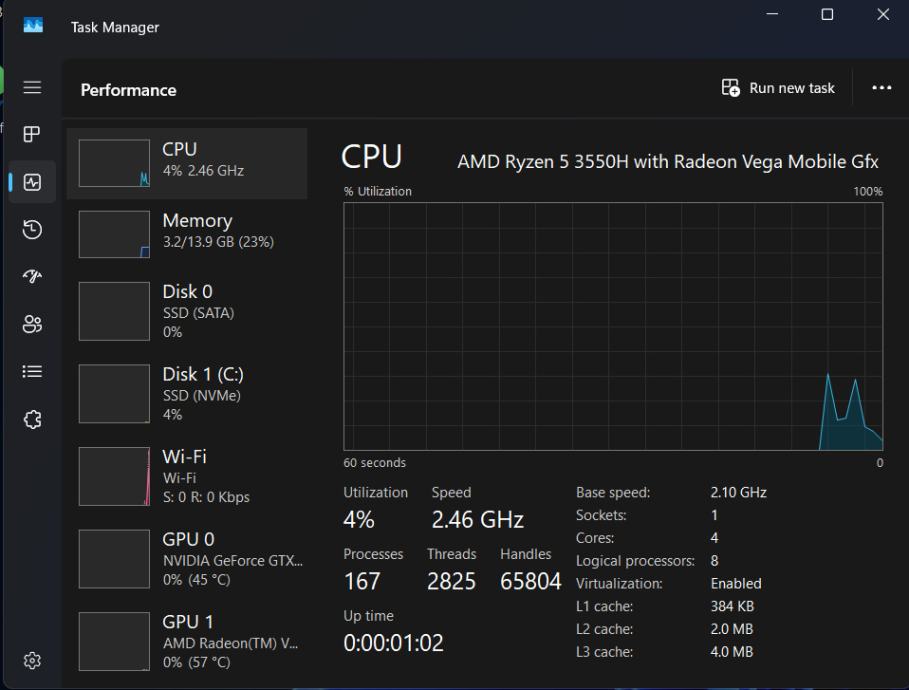Viewport: 909px width, 690px height.
Task: Maximize the Task Manager window
Action: tap(827, 15)
